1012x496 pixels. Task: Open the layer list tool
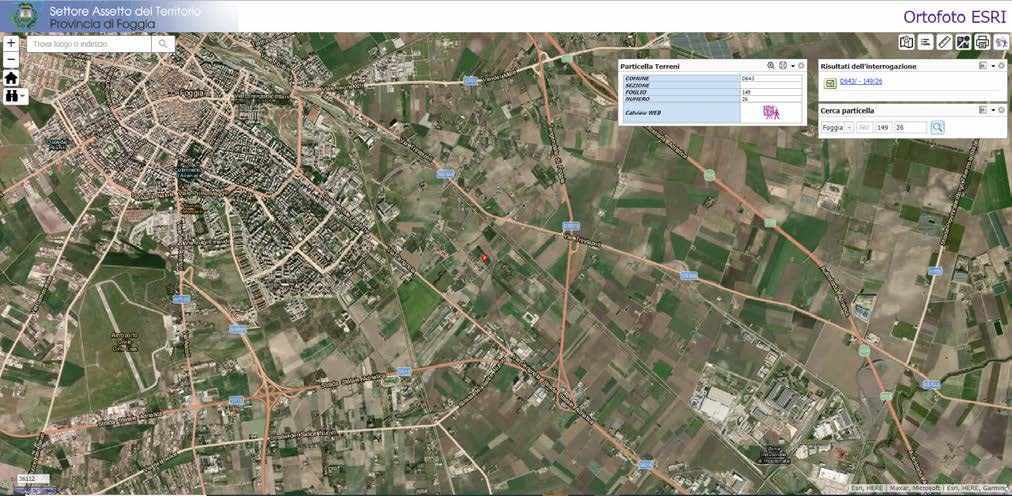tap(925, 42)
